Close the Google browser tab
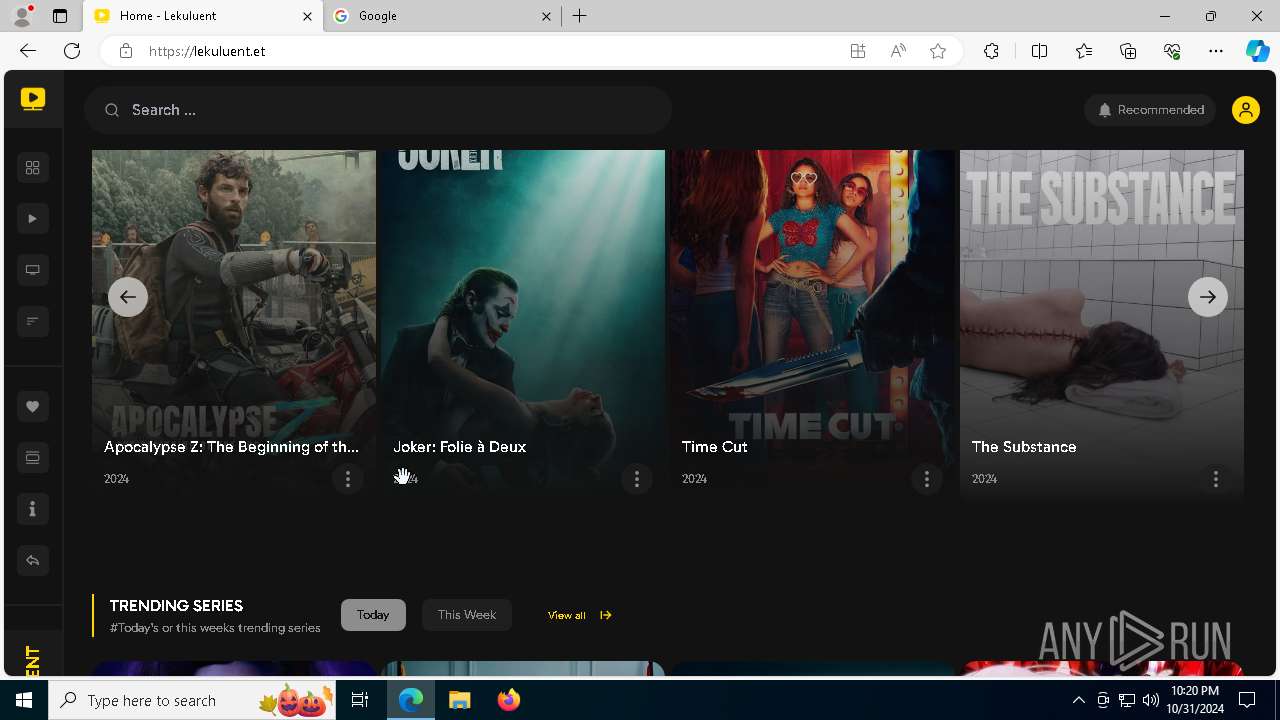Image resolution: width=1280 pixels, height=720 pixels. pos(547,16)
